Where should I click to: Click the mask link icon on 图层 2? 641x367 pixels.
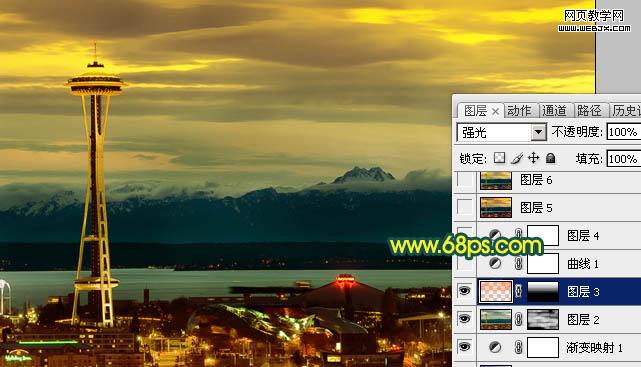click(x=518, y=319)
